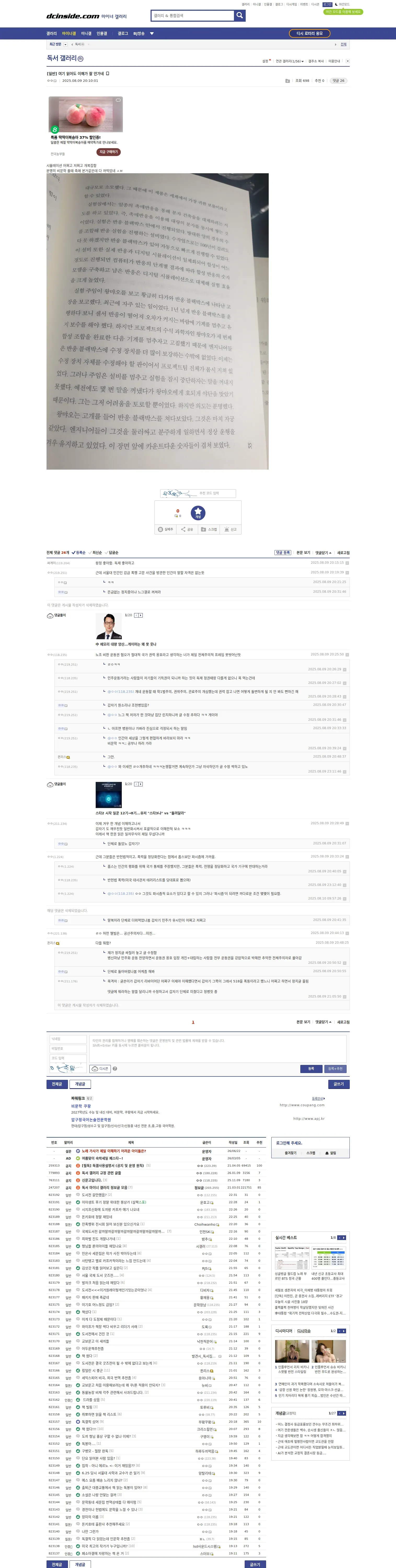Open the 설정 gallery settings menu
Viewport: 396px width, 1568px height.
[x=266, y=61]
